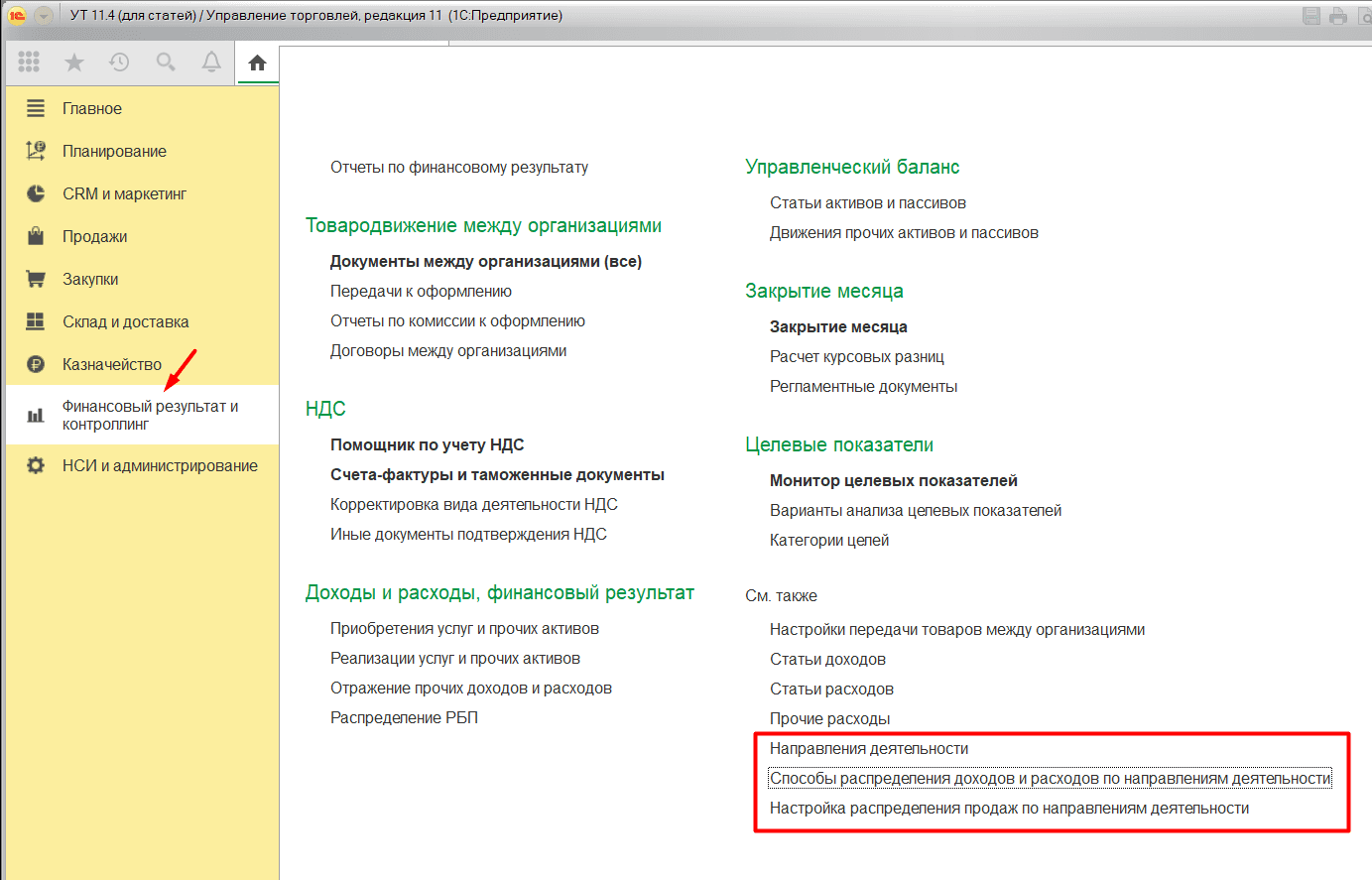Click the print icon in title bar
The width and height of the screenshot is (1372, 880).
click(x=1338, y=16)
